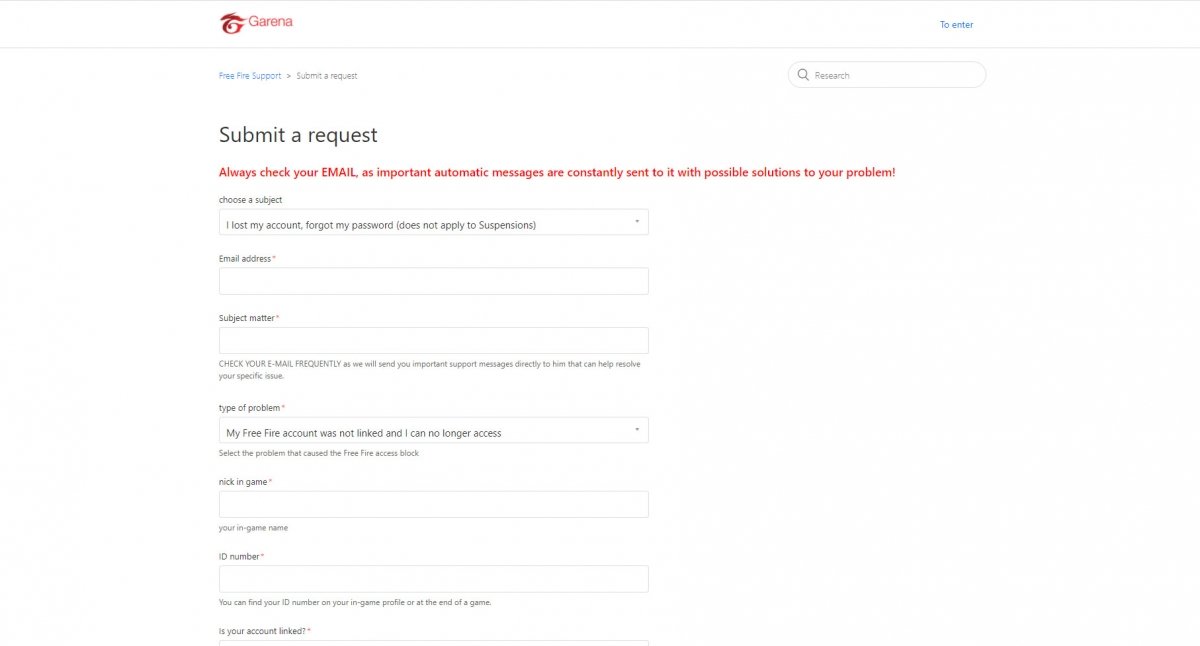
Task: Go to Free Fire Support breadcrumb
Action: click(250, 76)
